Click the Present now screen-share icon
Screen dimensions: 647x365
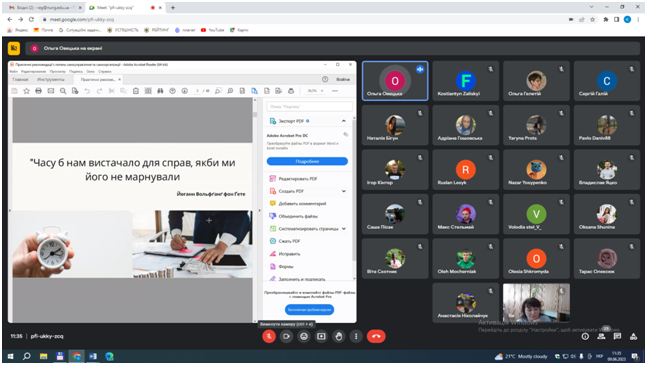pyautogui.click(x=321, y=337)
